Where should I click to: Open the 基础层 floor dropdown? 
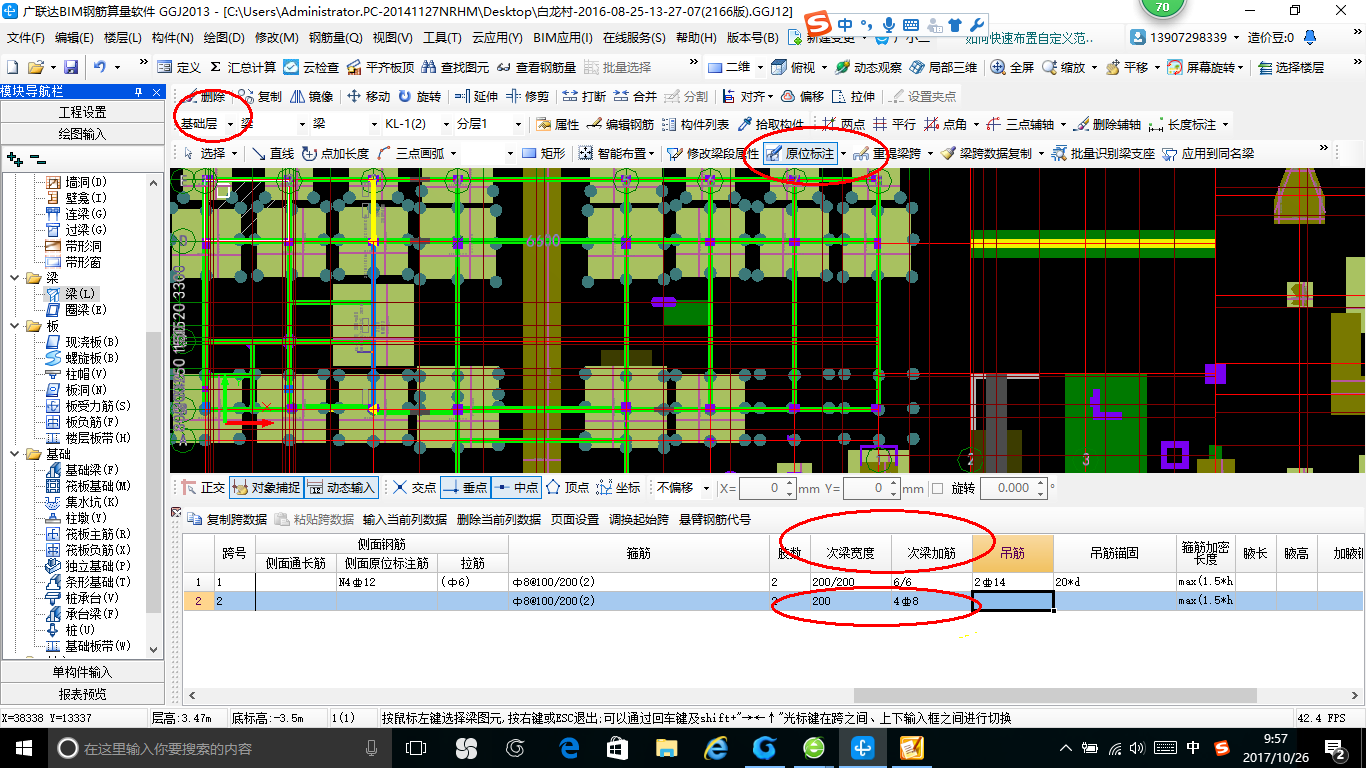[231, 124]
